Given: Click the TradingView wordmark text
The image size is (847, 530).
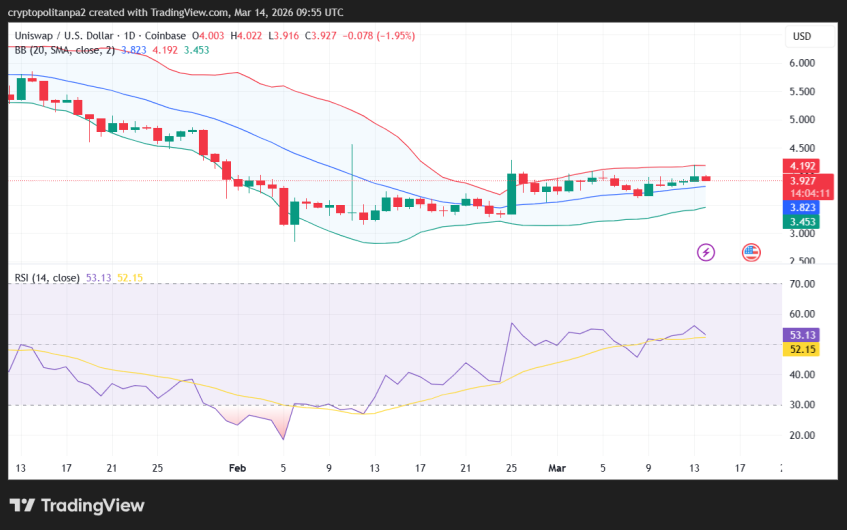Looking at the screenshot, I should point(93,505).
